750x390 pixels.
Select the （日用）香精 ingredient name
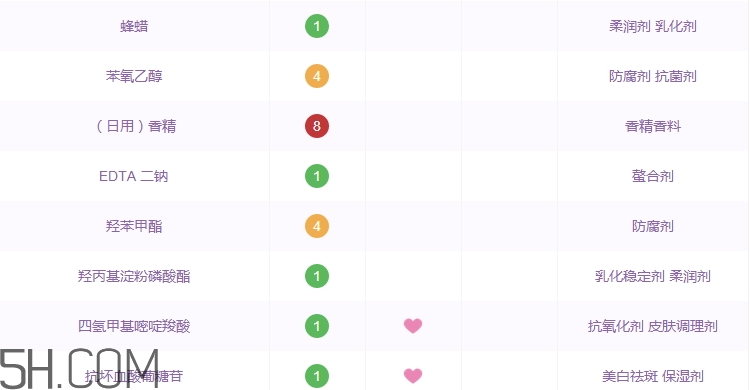click(136, 126)
